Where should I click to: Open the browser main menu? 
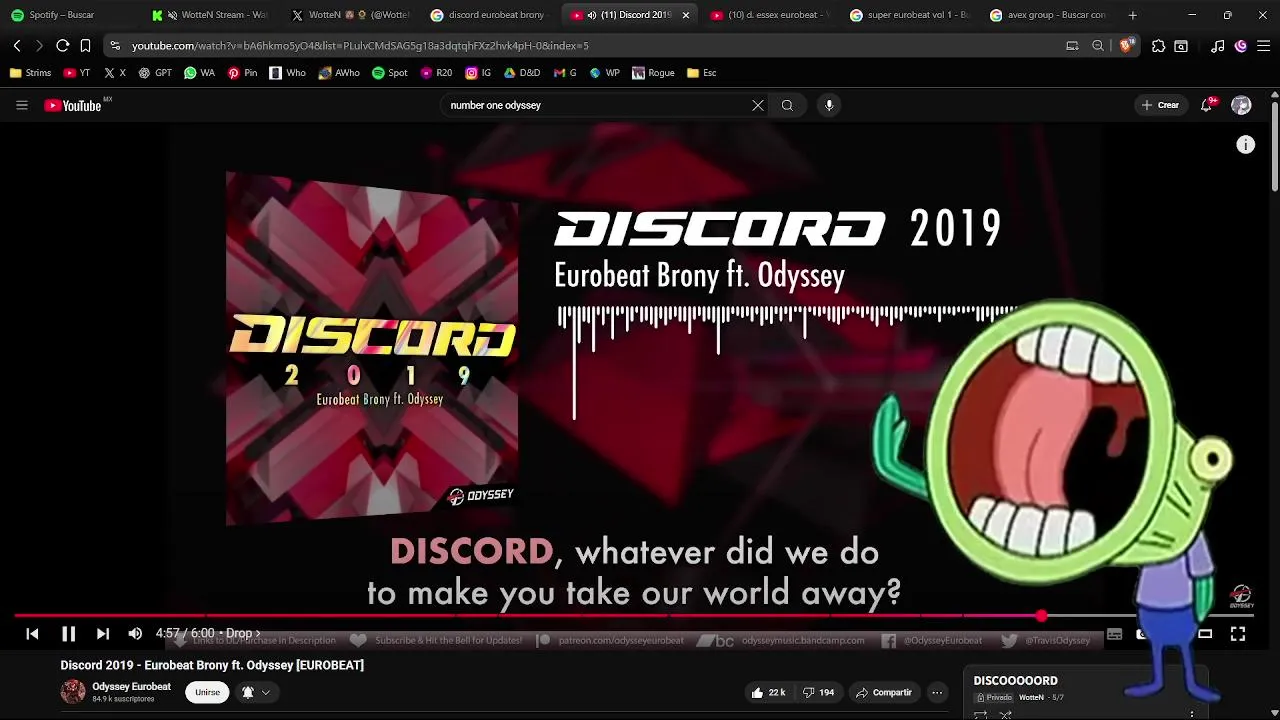click(1264, 45)
